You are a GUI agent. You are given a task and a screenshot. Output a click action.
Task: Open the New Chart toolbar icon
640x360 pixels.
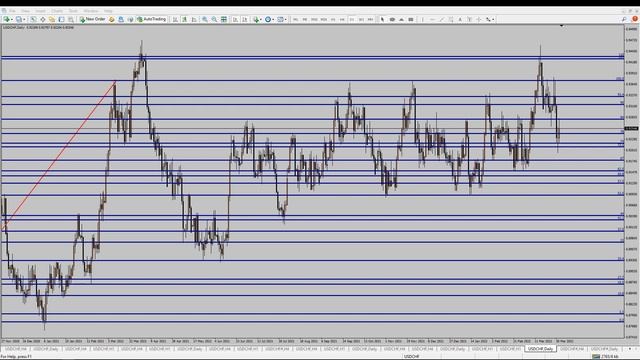[x=7, y=19]
